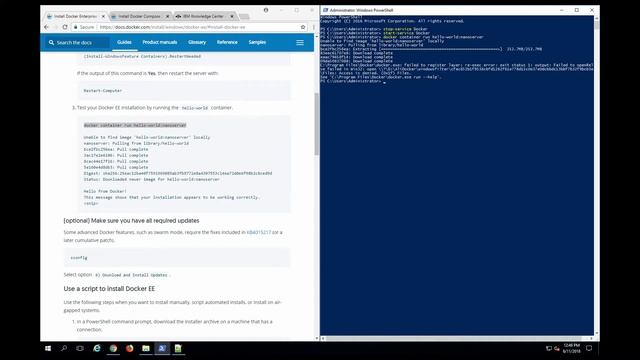
Task: Minimize the PowerShell window
Action: (x=562, y=10)
